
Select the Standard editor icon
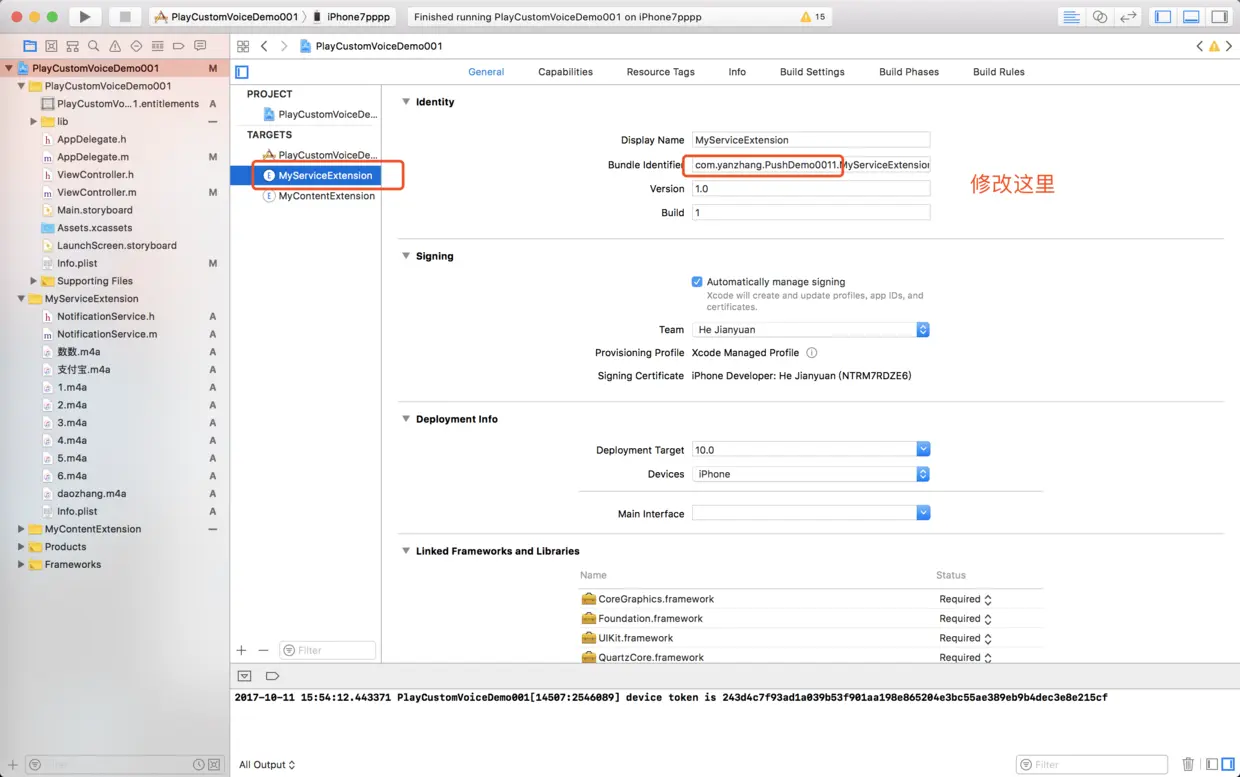1071,17
